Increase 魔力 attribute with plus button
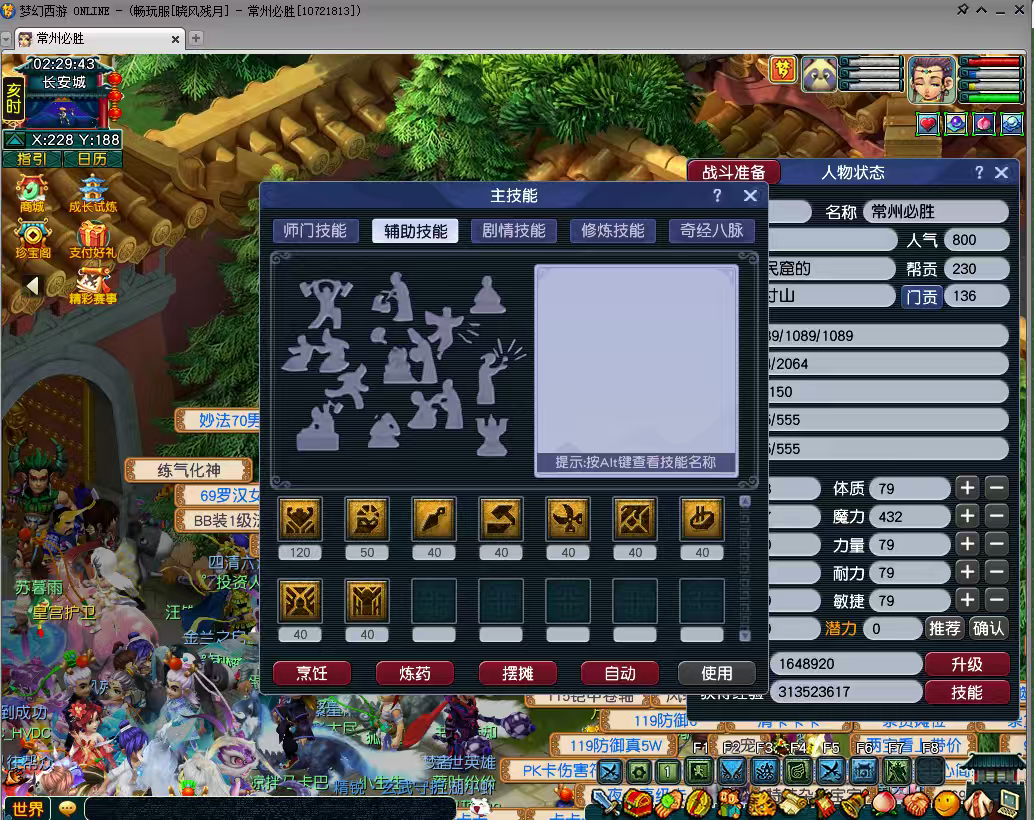1034x820 pixels. pyautogui.click(x=967, y=516)
